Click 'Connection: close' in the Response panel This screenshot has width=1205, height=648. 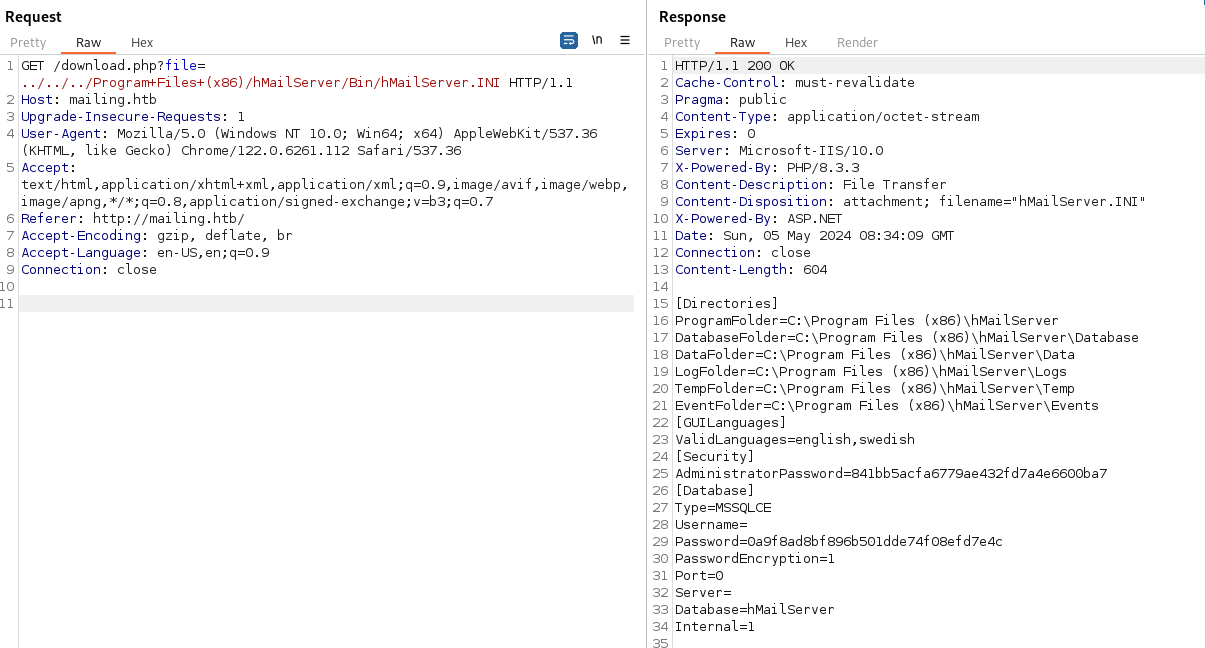743,252
